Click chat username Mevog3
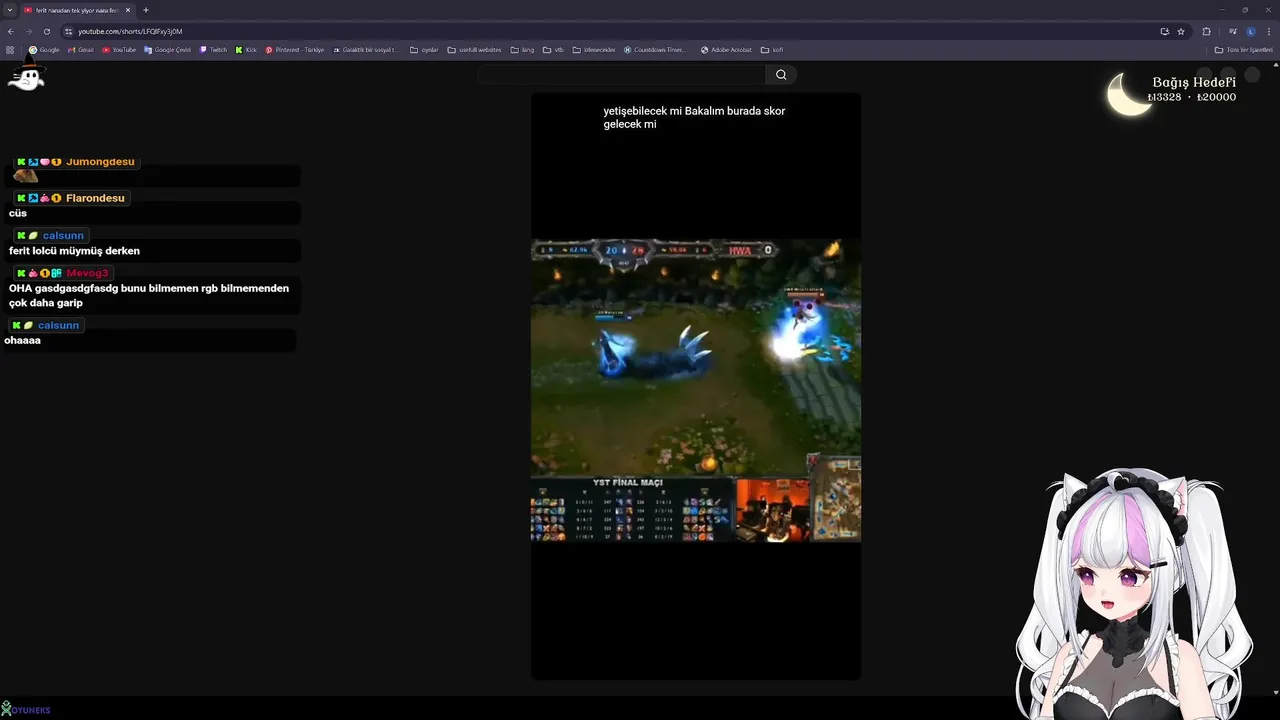 [x=87, y=273]
